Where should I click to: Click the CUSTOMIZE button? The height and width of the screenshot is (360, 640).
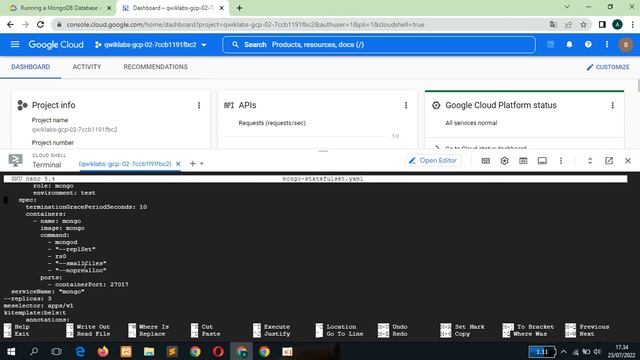[x=608, y=67]
